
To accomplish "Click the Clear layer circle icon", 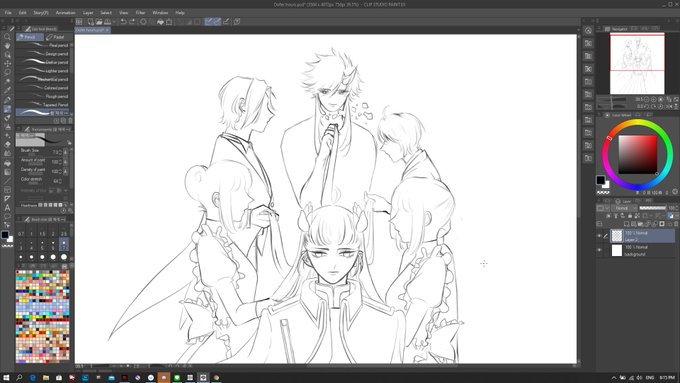I will click(143, 22).
